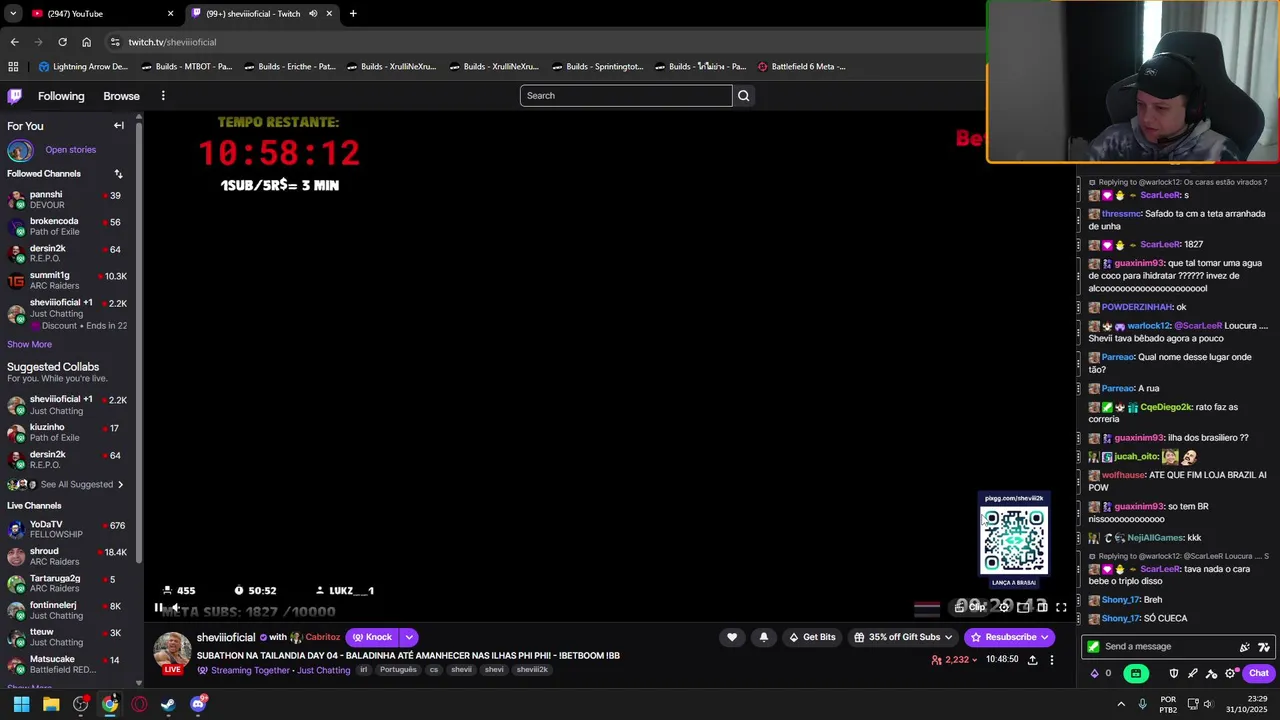Open shroud channel in Live Channels

(x=70, y=556)
